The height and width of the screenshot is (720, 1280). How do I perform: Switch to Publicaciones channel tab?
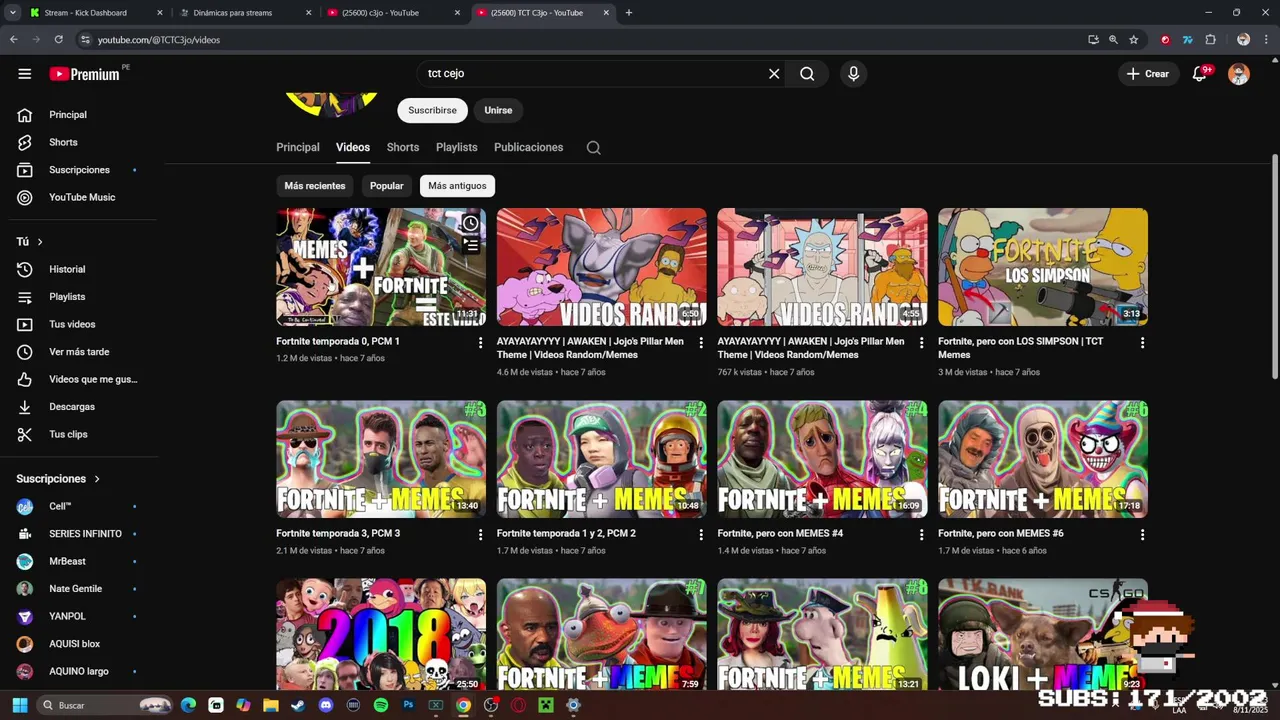click(x=529, y=147)
